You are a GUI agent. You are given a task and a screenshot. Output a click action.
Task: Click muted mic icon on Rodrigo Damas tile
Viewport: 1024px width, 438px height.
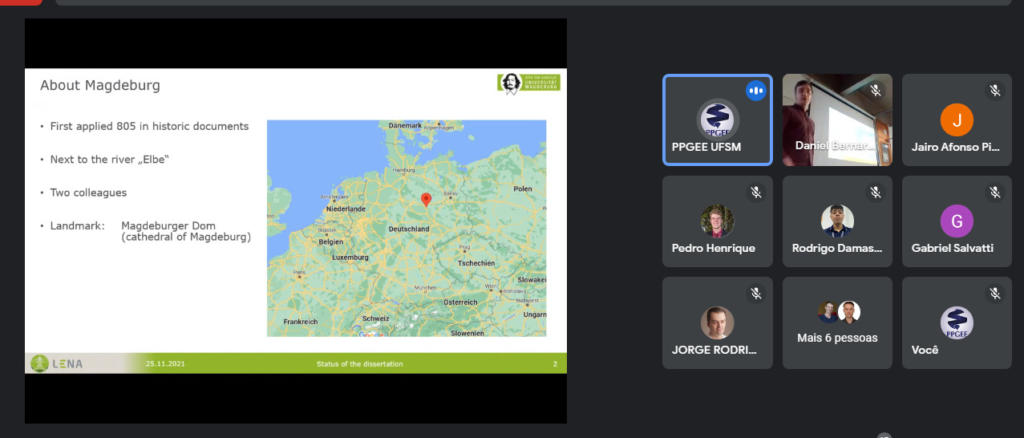(875, 192)
